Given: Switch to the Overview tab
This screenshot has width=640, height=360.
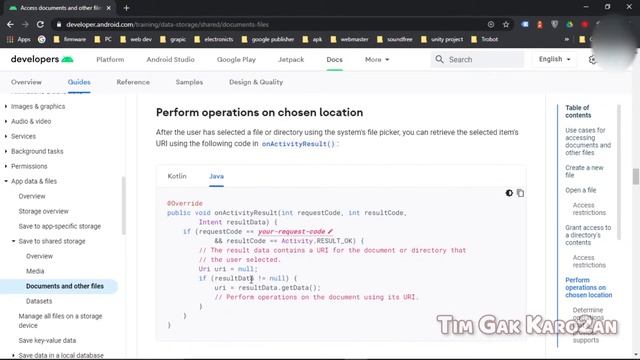Looking at the screenshot, I should (x=27, y=82).
